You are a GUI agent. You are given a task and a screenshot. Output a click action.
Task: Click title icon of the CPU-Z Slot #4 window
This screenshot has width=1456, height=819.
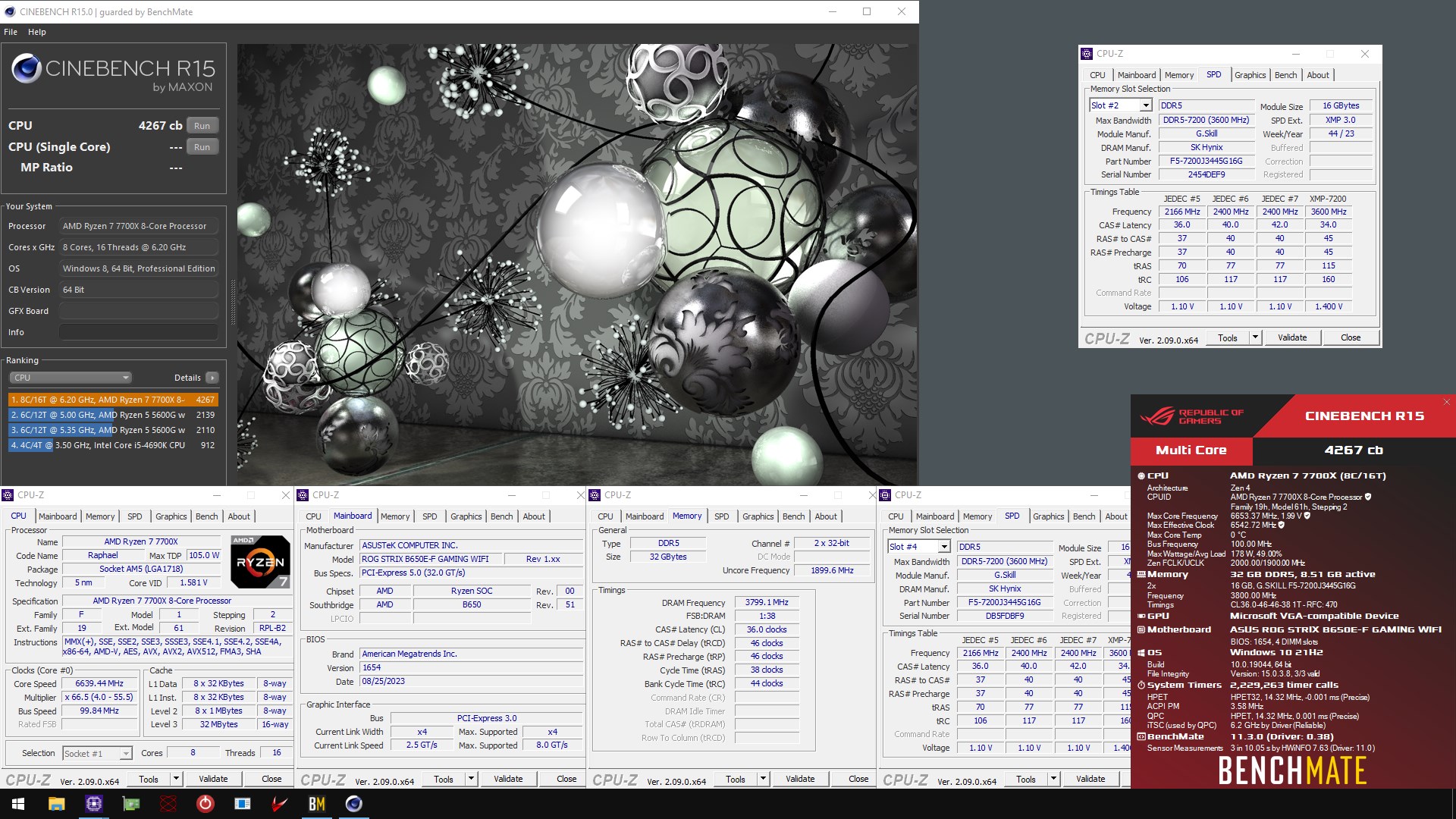click(x=886, y=495)
